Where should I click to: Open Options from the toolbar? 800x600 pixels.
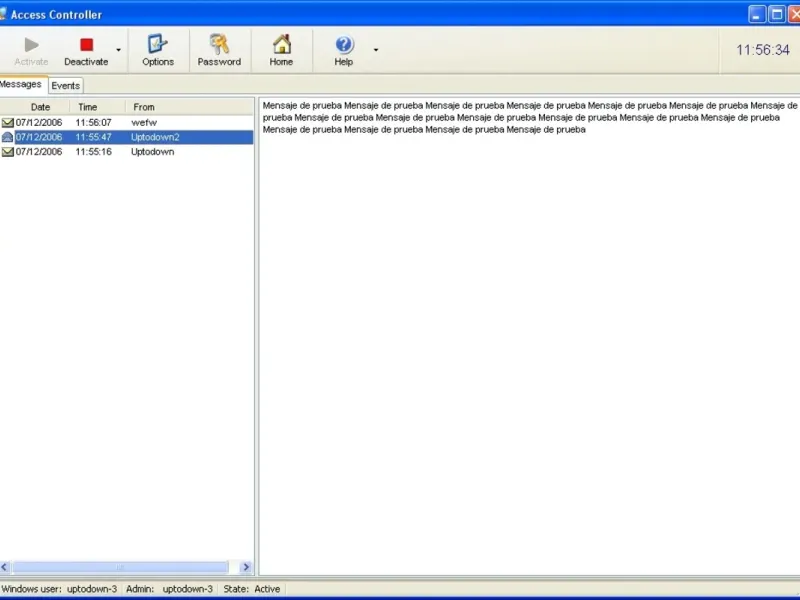(158, 50)
